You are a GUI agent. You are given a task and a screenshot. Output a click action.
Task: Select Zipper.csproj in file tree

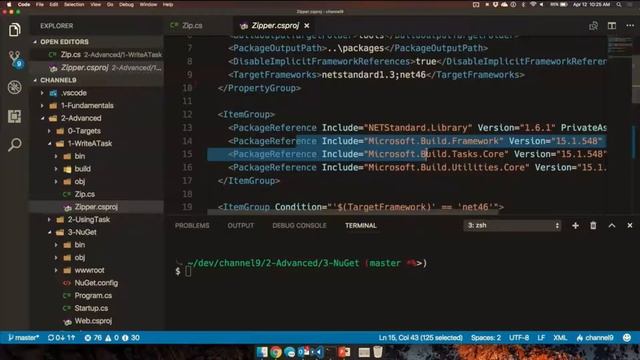coord(96,207)
